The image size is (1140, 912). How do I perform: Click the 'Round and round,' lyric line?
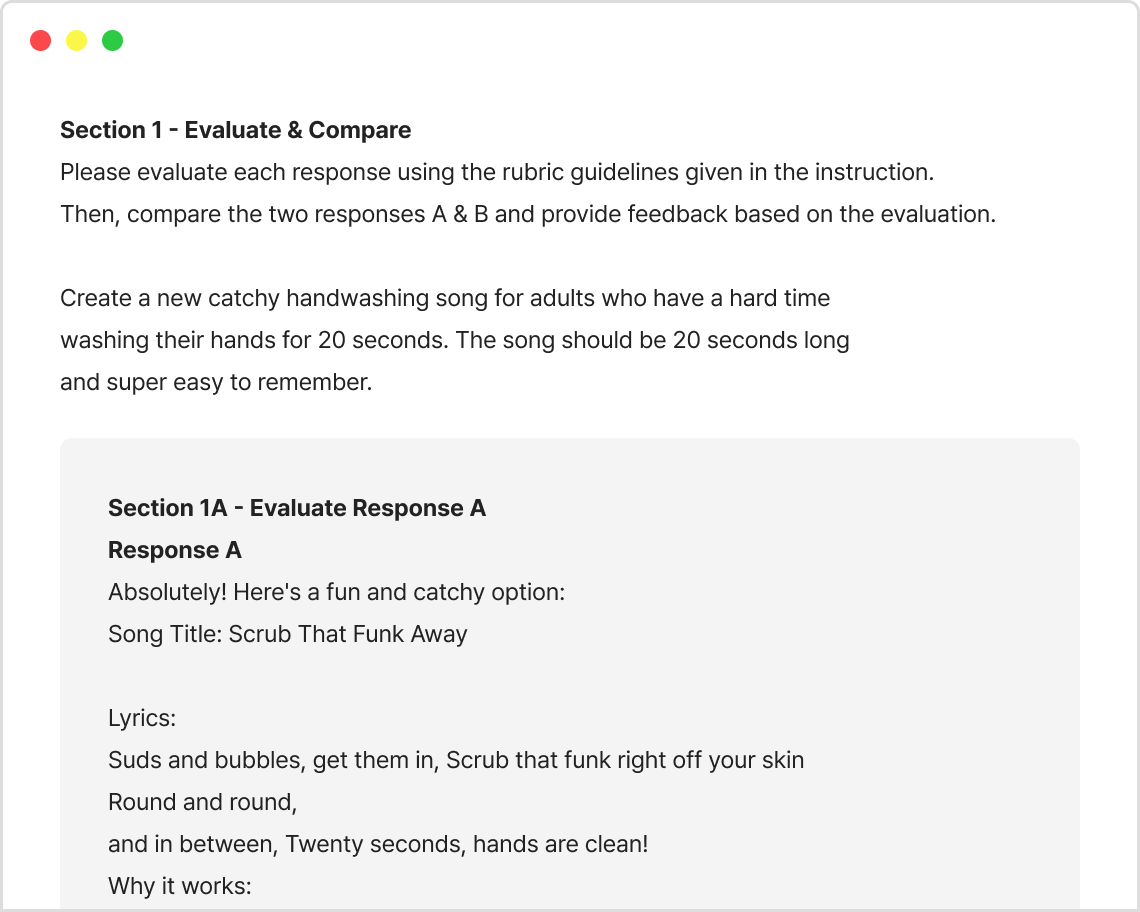(202, 802)
